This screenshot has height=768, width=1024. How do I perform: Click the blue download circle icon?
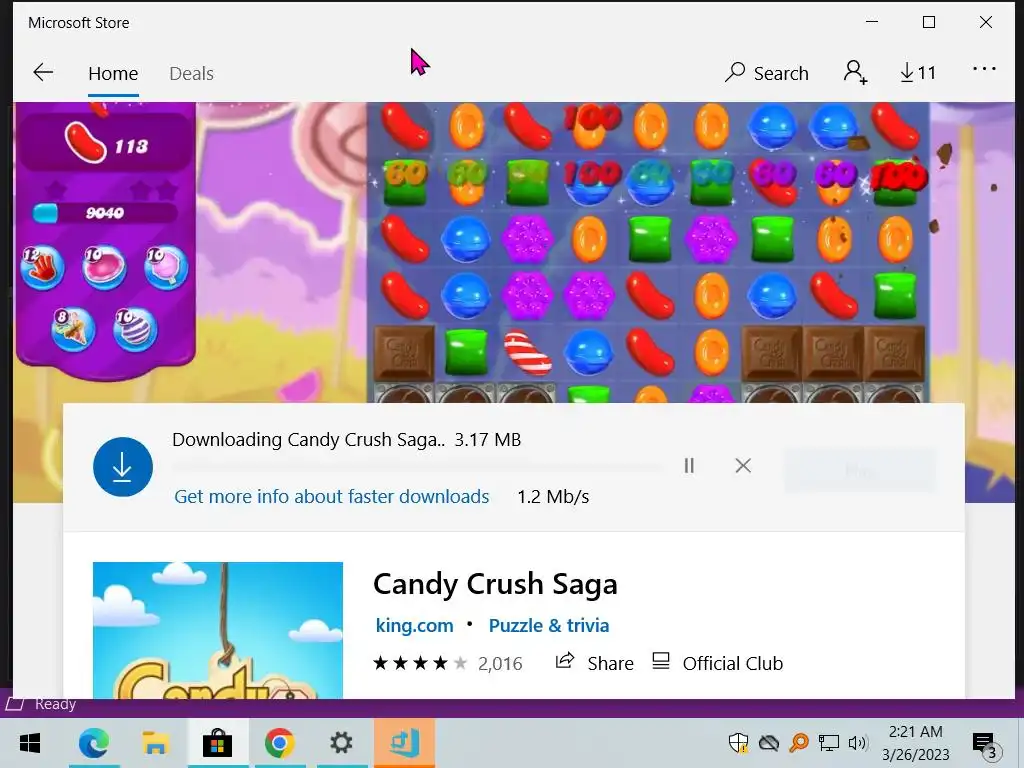(x=123, y=467)
